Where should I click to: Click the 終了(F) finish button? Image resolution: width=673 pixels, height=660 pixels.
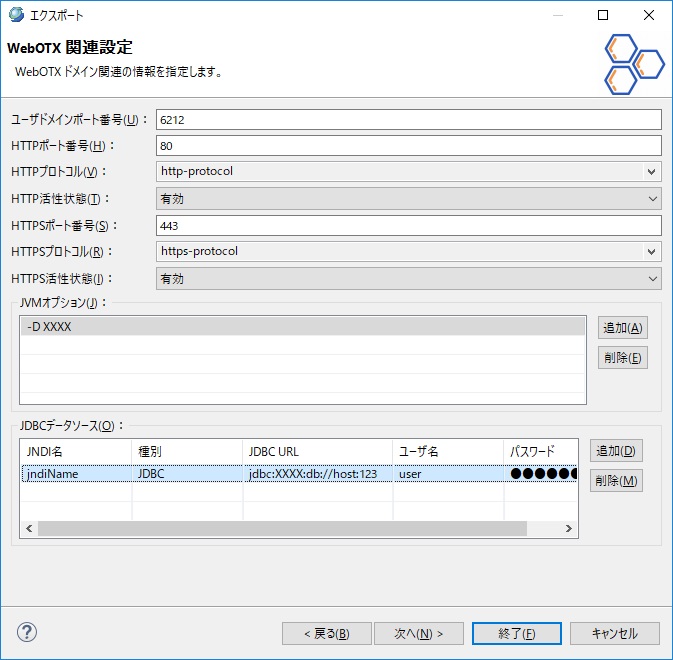coord(516,633)
